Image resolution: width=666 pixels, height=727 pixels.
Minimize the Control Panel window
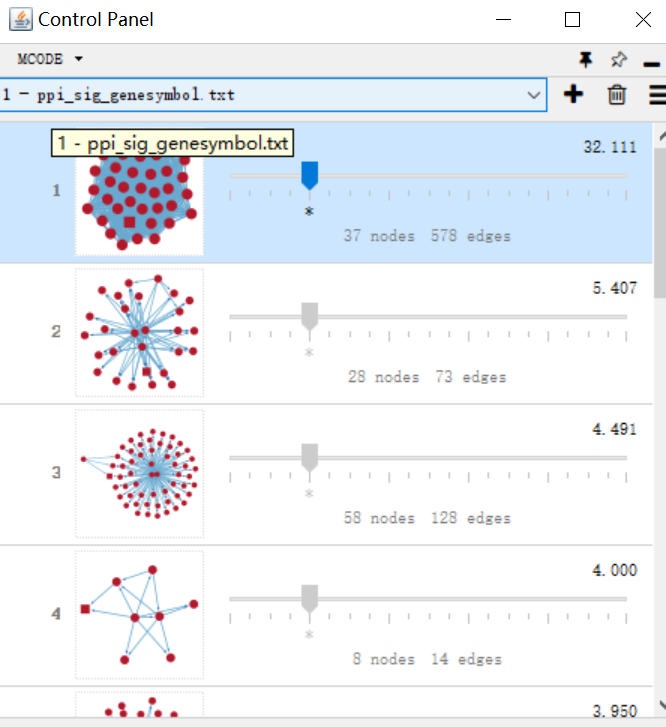point(503,19)
